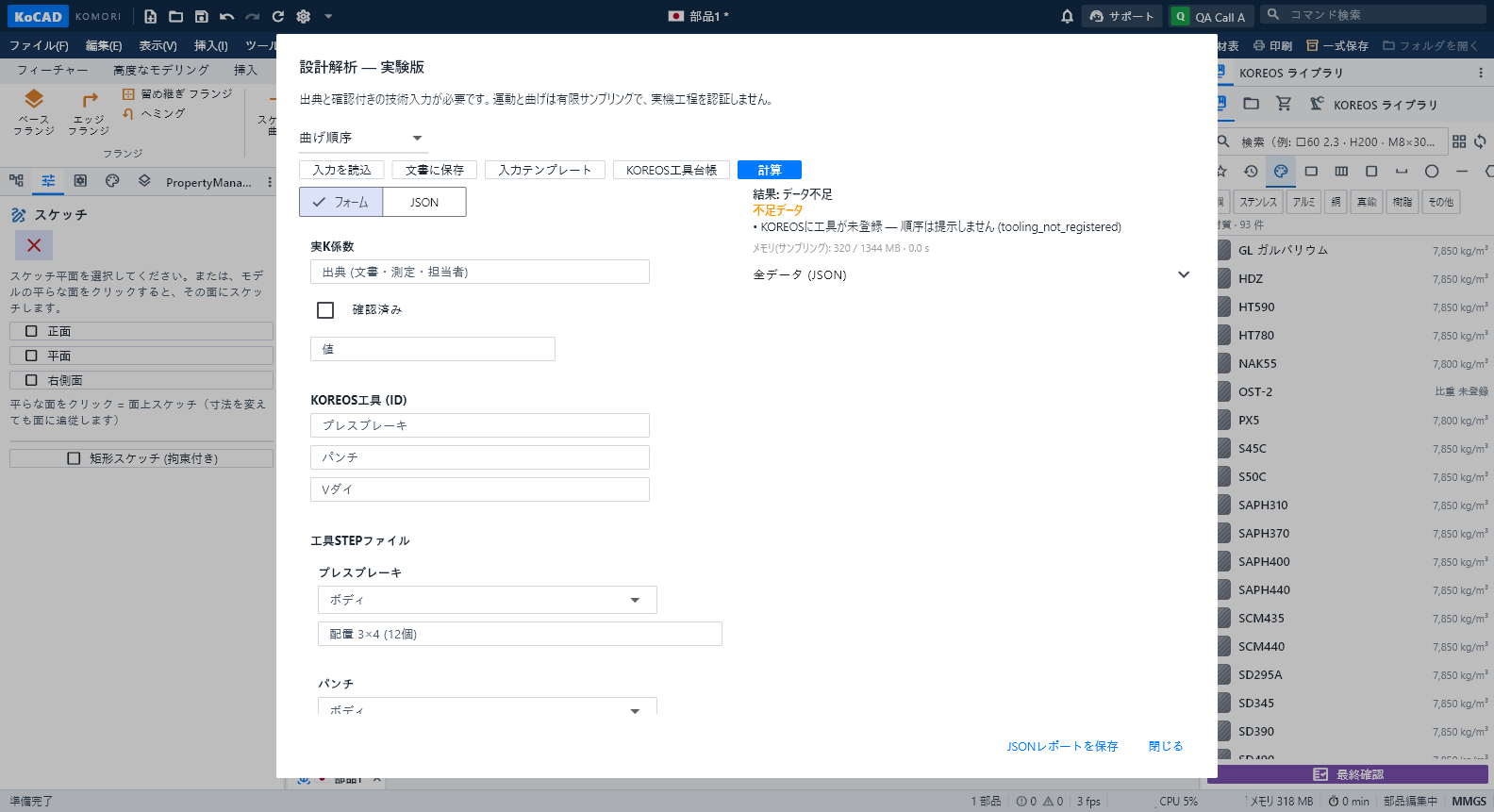Click 入力テンプレート button
1494x812 pixels.
point(545,170)
